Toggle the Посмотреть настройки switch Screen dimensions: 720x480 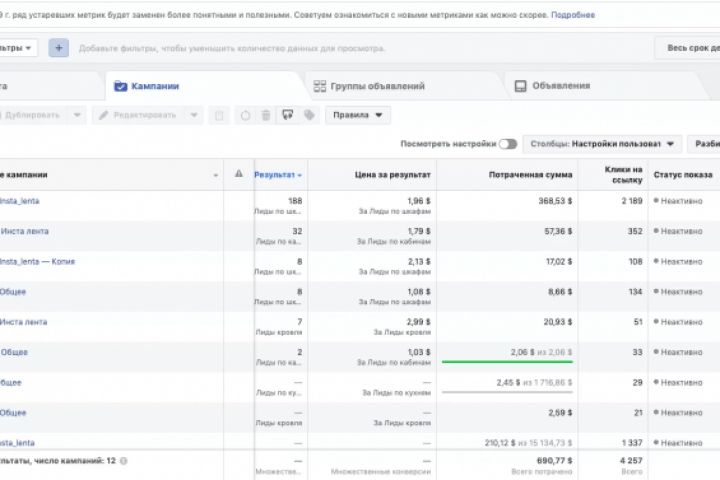point(507,144)
